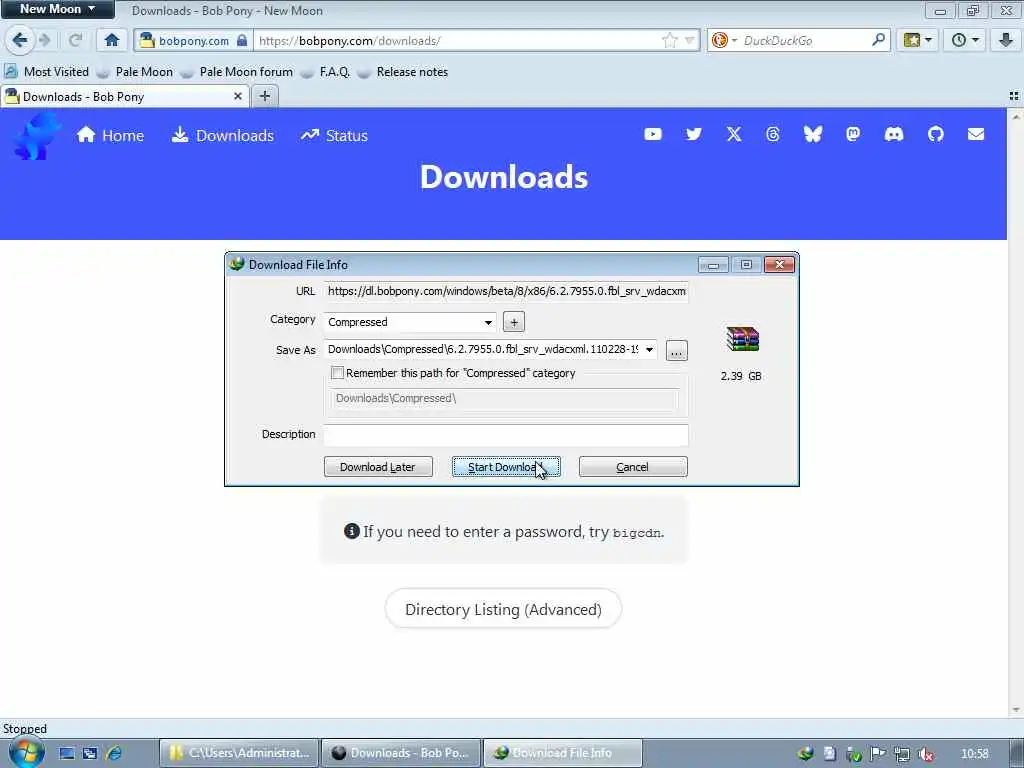The image size is (1024, 768).
Task: Open the bookmarks toolbar button
Action: click(x=917, y=40)
